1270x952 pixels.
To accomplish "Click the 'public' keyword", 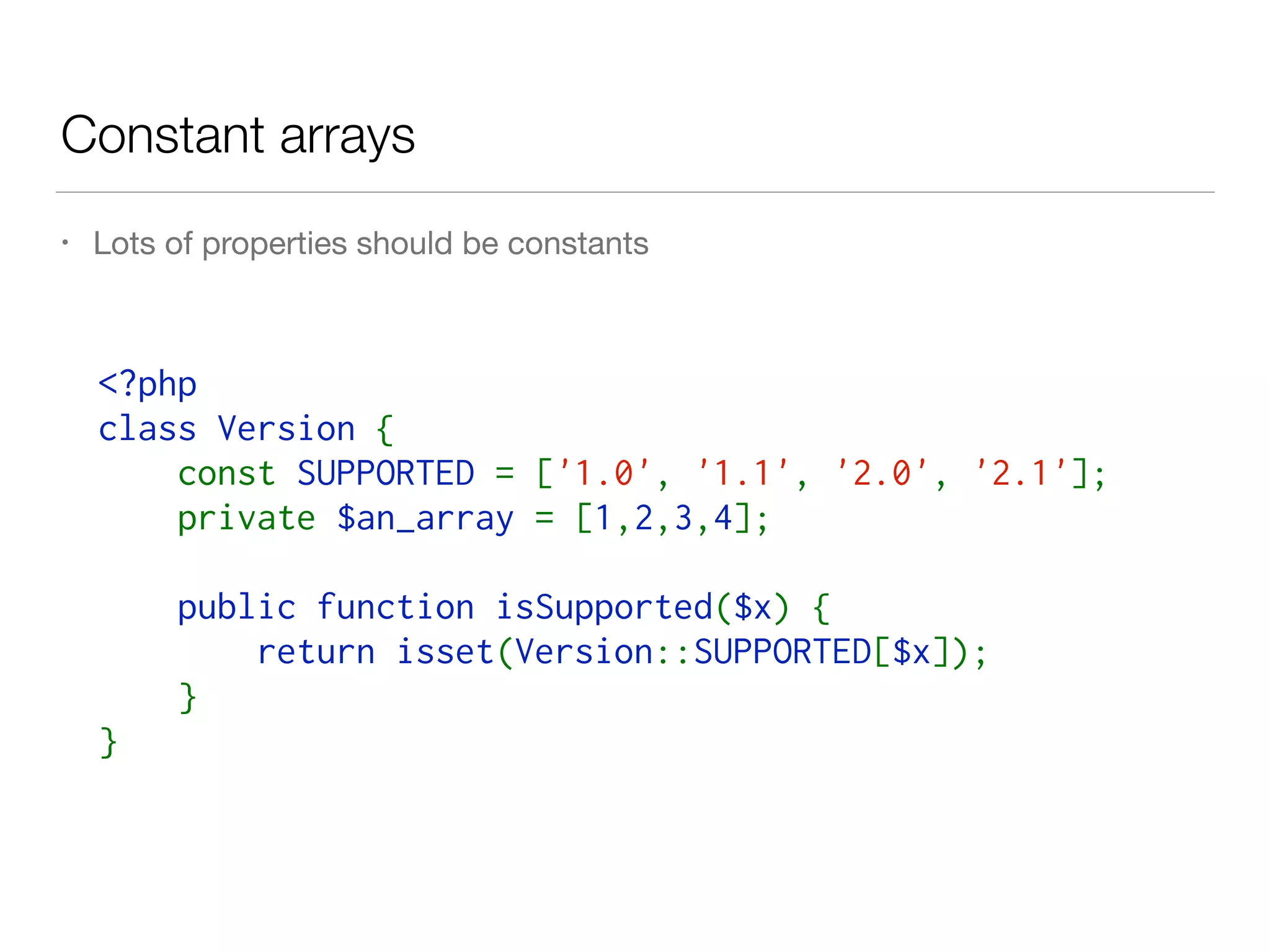I will pos(236,607).
